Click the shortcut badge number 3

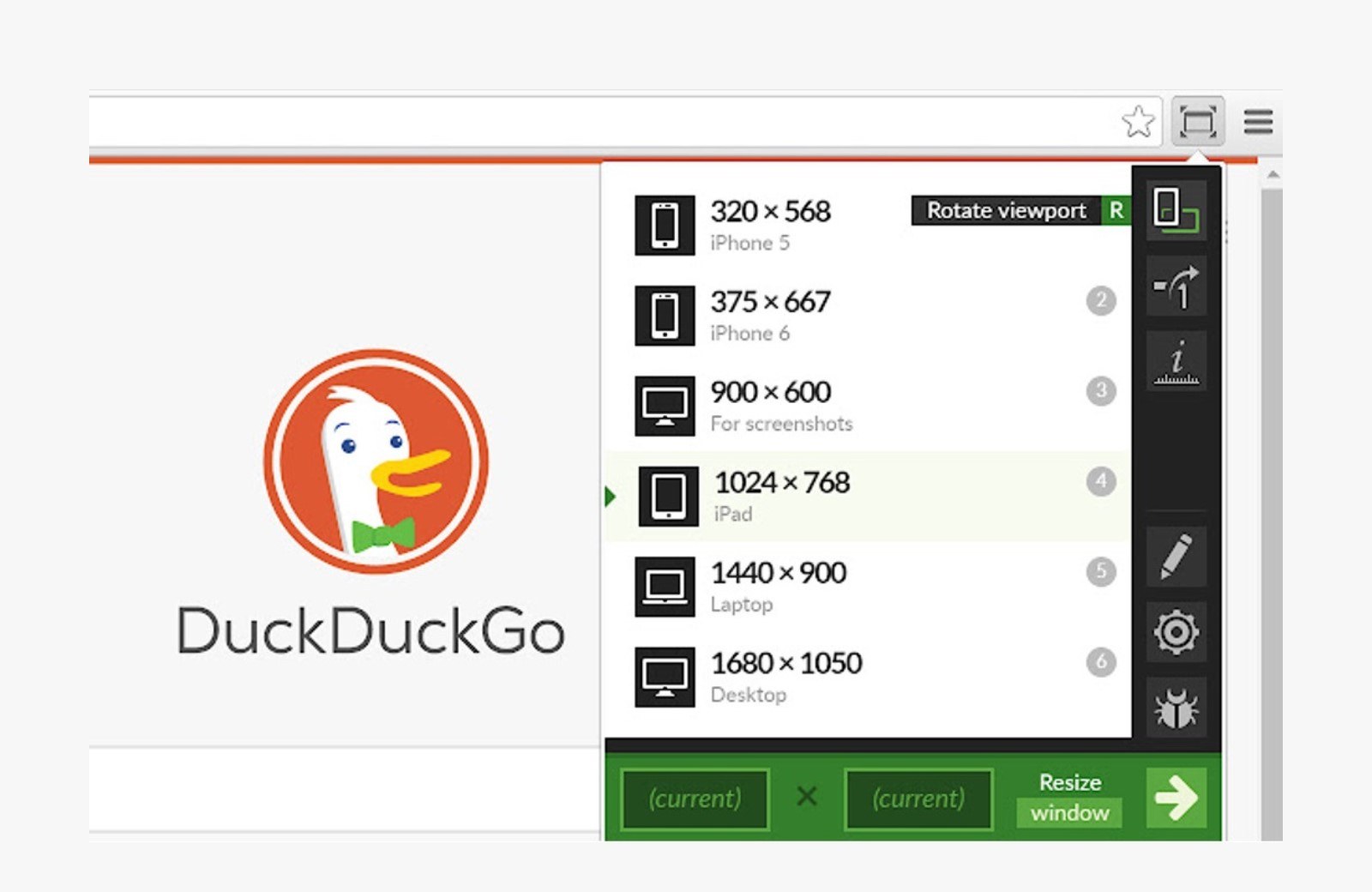click(1101, 390)
